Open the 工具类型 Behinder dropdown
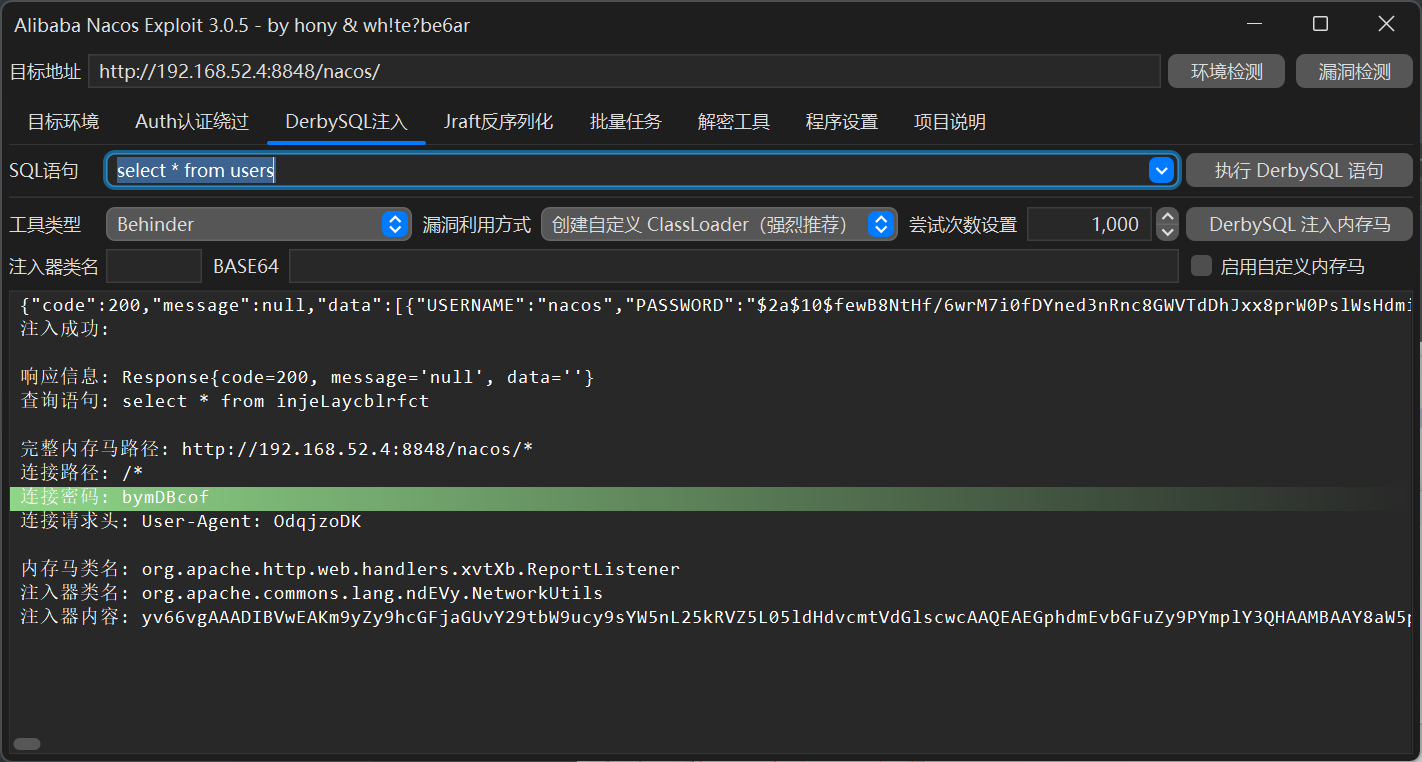 [259, 224]
